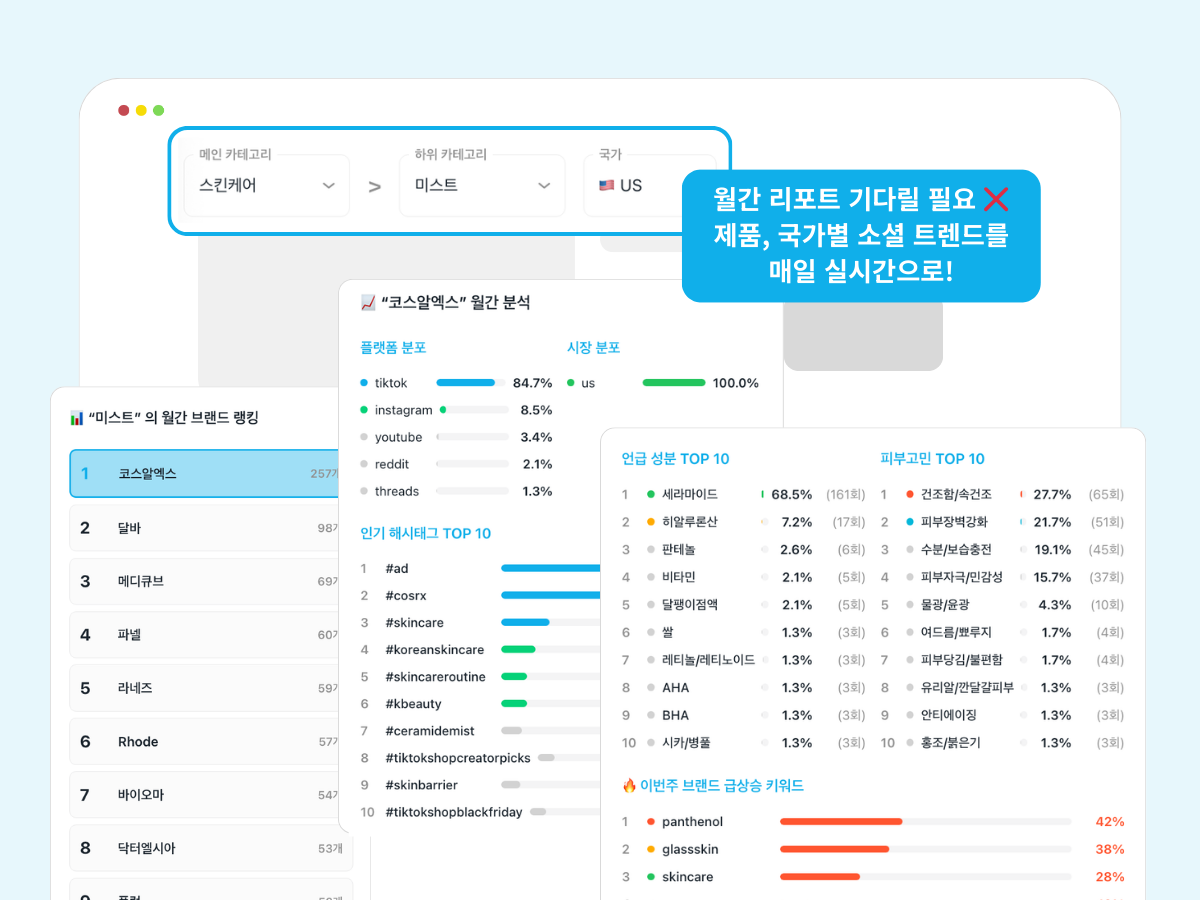This screenshot has width=1200, height=900.
Task: Click Rhode in the brand ranking list
Action: (x=138, y=741)
